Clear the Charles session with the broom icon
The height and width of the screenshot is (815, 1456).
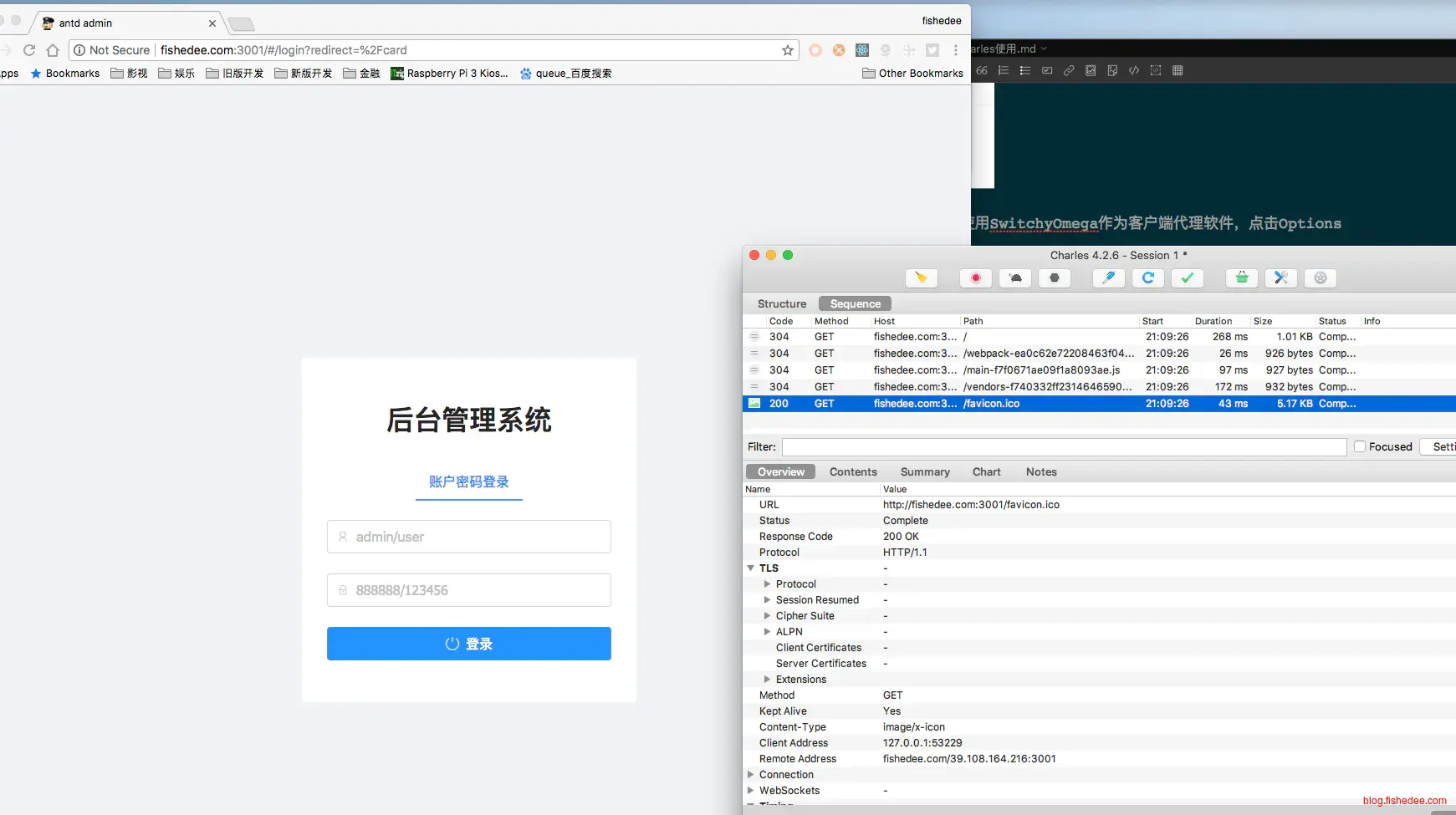[x=922, y=278]
